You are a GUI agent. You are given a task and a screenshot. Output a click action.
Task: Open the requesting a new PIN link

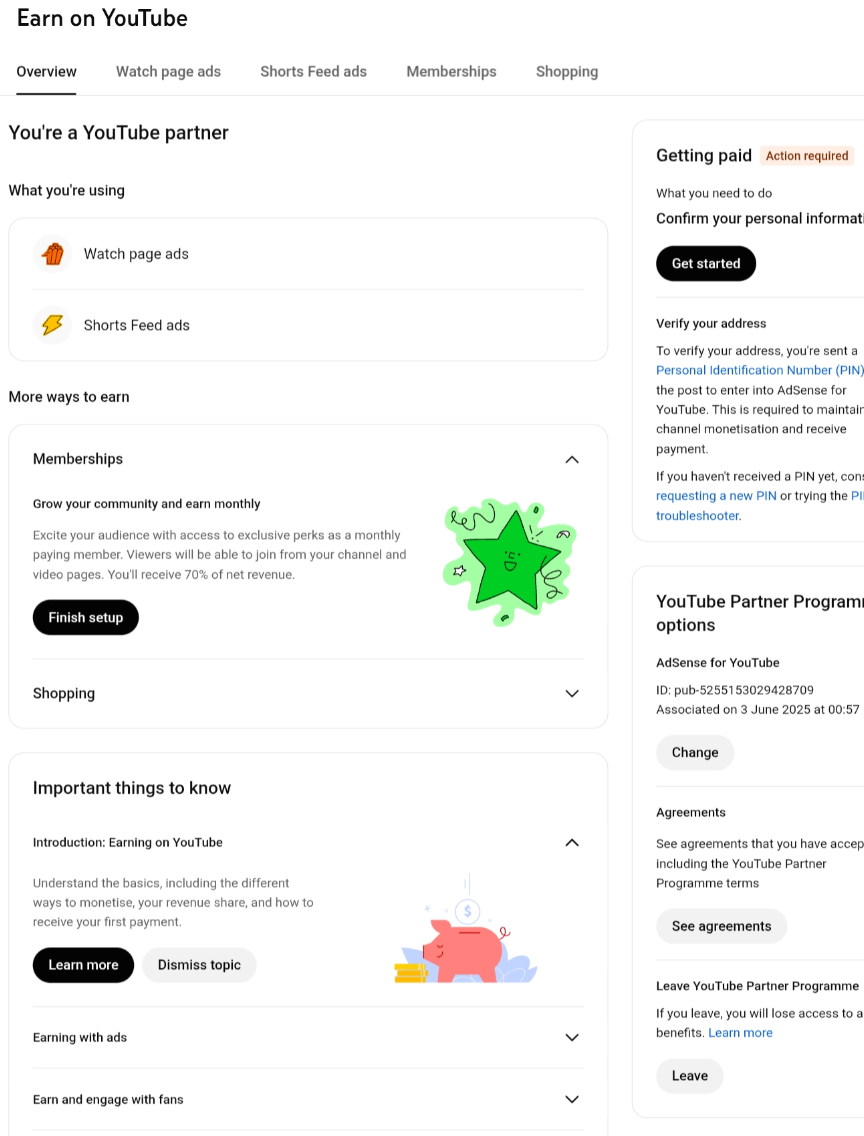pyautogui.click(x=716, y=496)
